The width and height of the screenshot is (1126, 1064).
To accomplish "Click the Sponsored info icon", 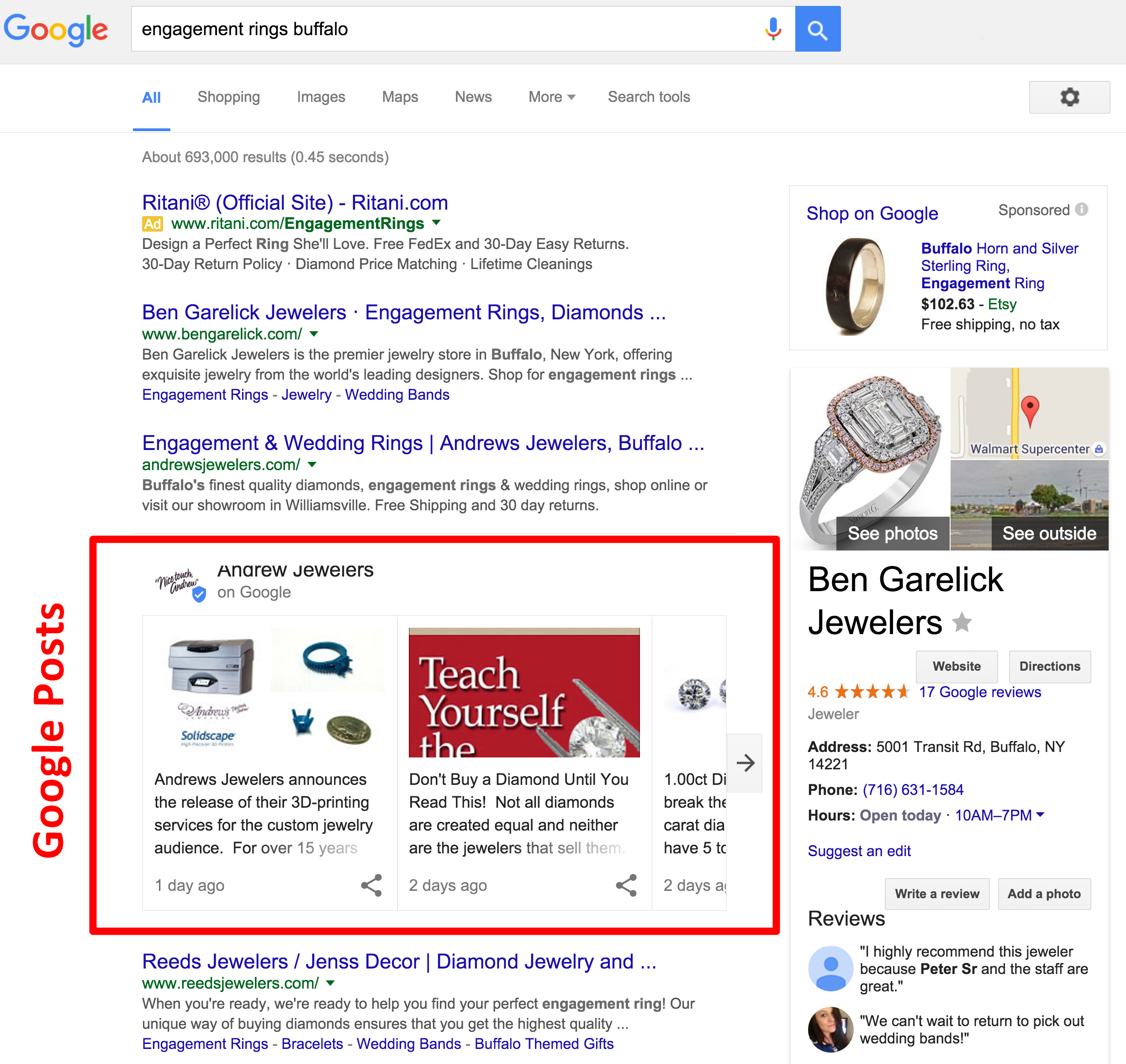I will click(x=1082, y=209).
